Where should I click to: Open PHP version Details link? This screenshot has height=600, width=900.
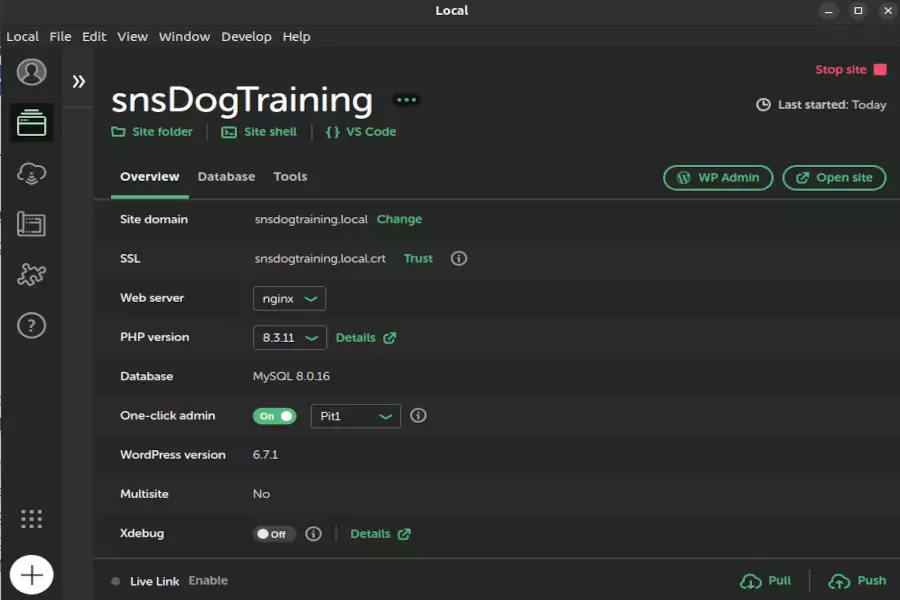(366, 338)
